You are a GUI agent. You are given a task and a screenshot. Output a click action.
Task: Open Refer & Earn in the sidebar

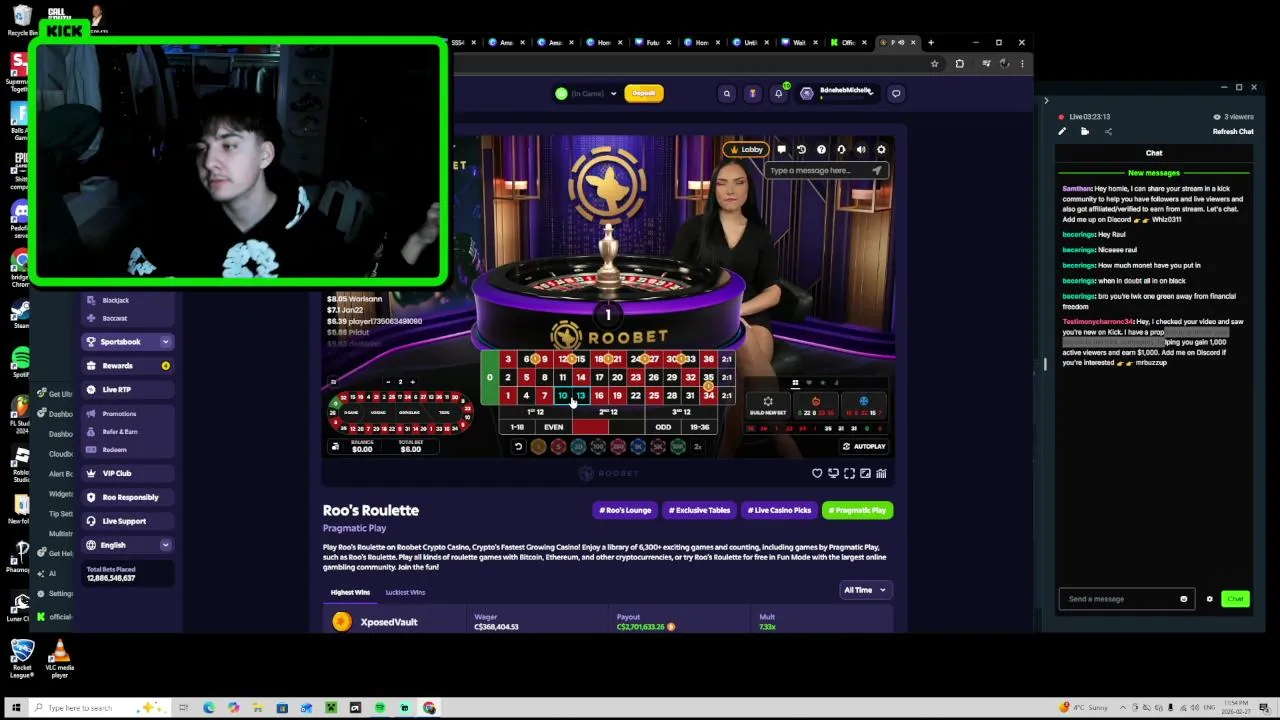120,432
